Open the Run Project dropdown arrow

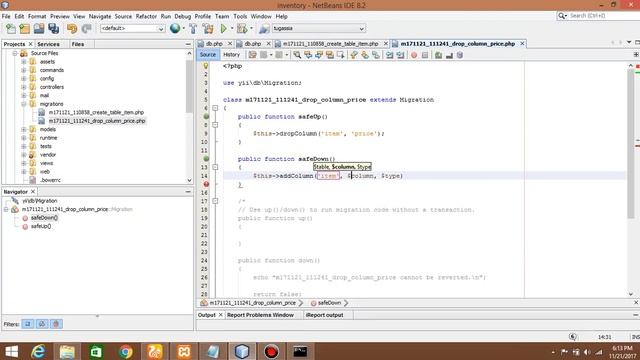click(x=232, y=29)
